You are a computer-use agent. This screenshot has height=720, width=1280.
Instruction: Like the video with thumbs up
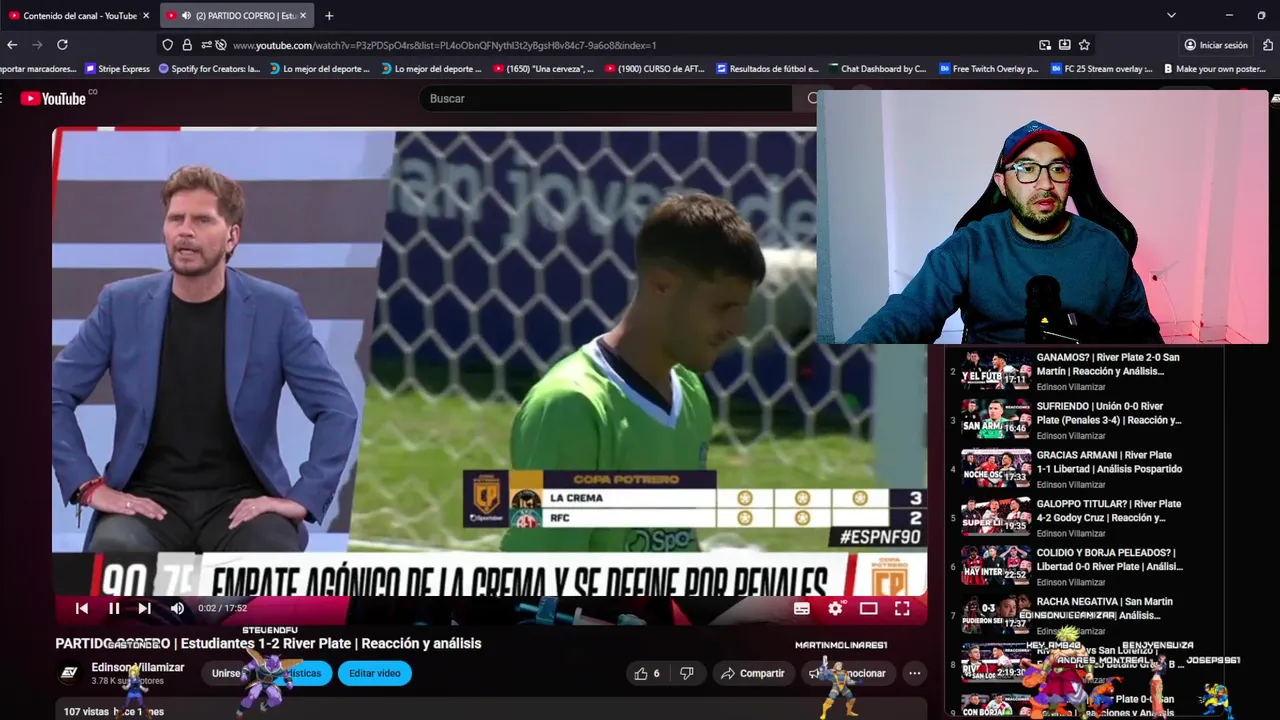click(x=648, y=673)
